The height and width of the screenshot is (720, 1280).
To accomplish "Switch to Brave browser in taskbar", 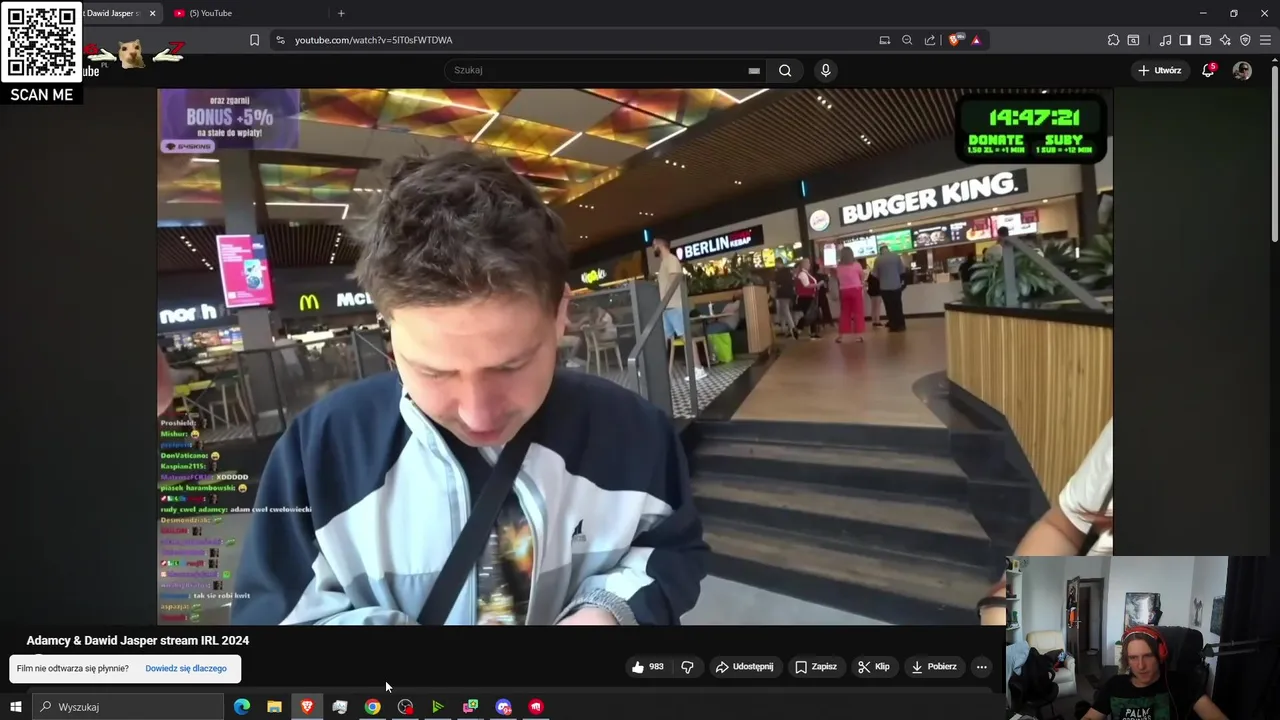I will tap(307, 707).
